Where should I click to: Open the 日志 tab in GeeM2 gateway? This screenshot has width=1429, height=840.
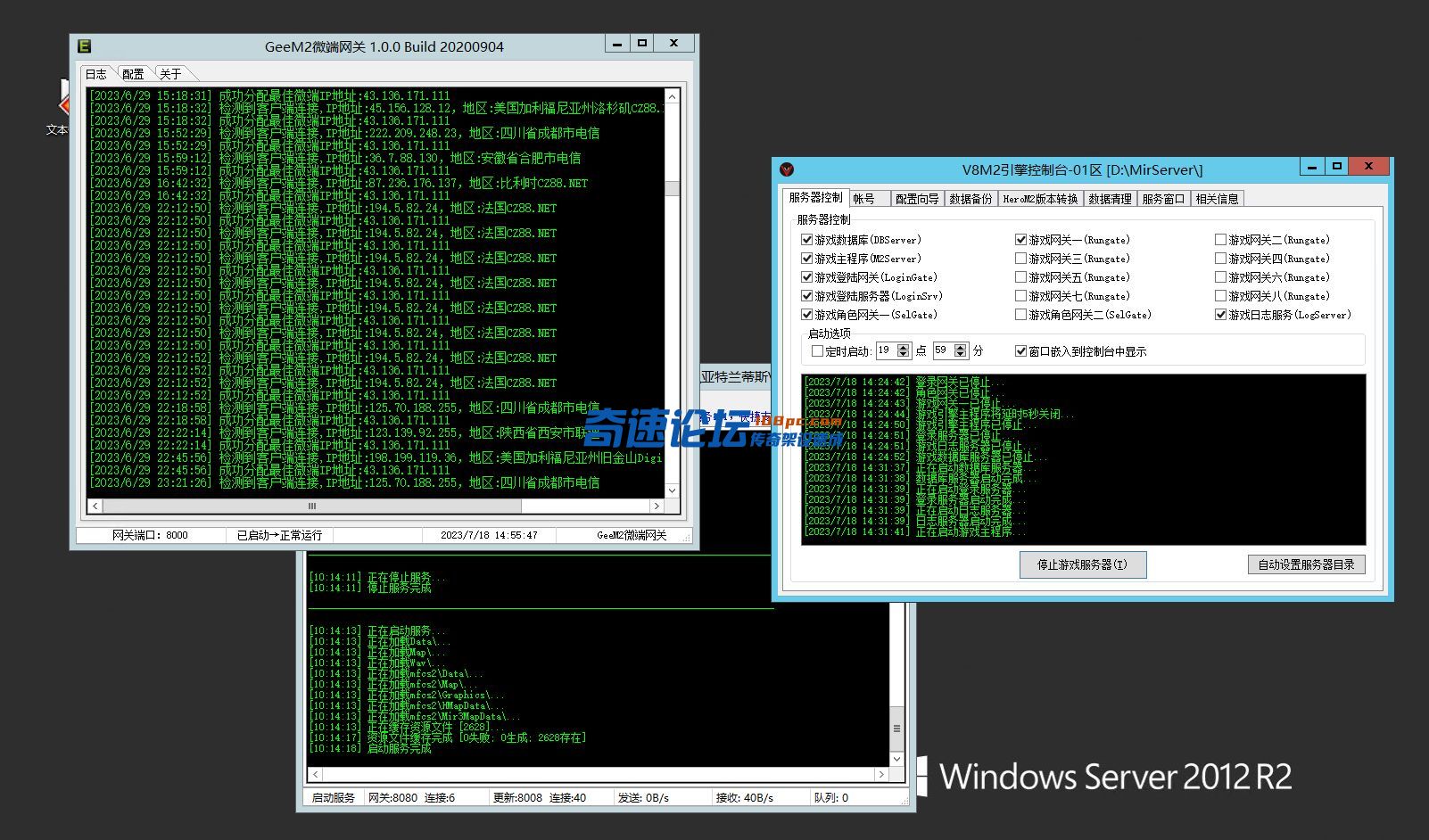96,74
